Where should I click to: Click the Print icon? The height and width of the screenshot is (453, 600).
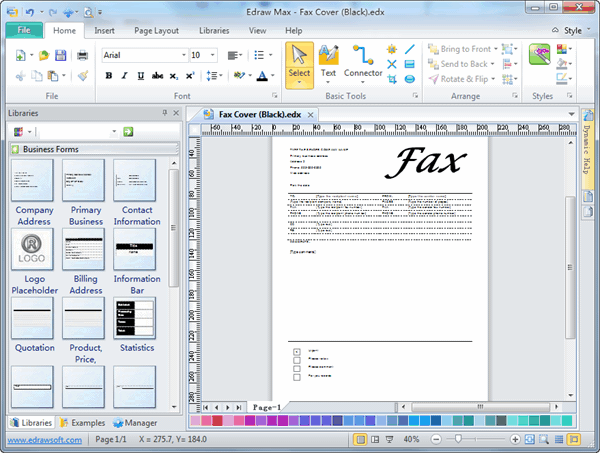coord(82,55)
